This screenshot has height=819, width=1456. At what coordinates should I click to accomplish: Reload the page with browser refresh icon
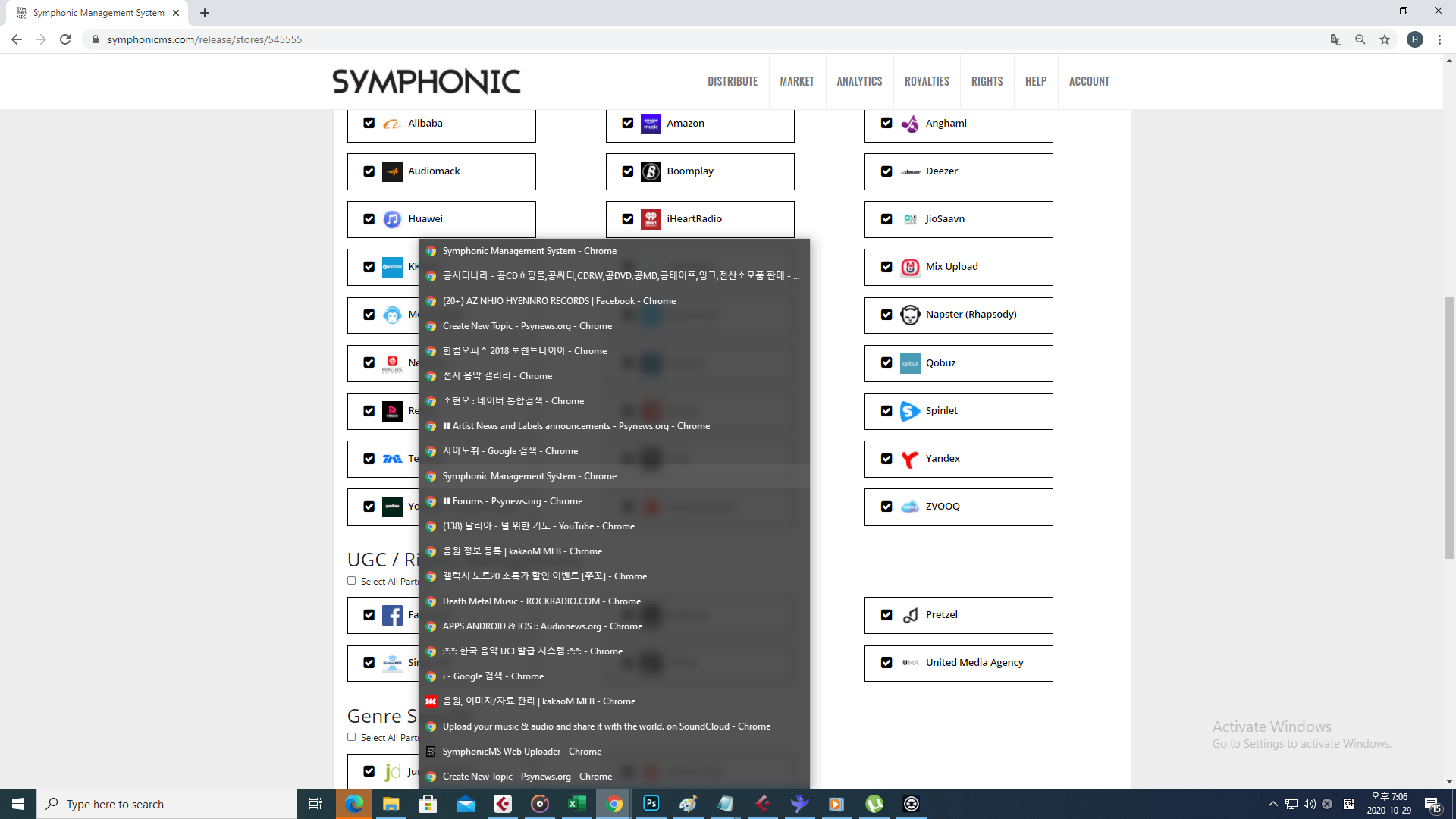click(65, 39)
